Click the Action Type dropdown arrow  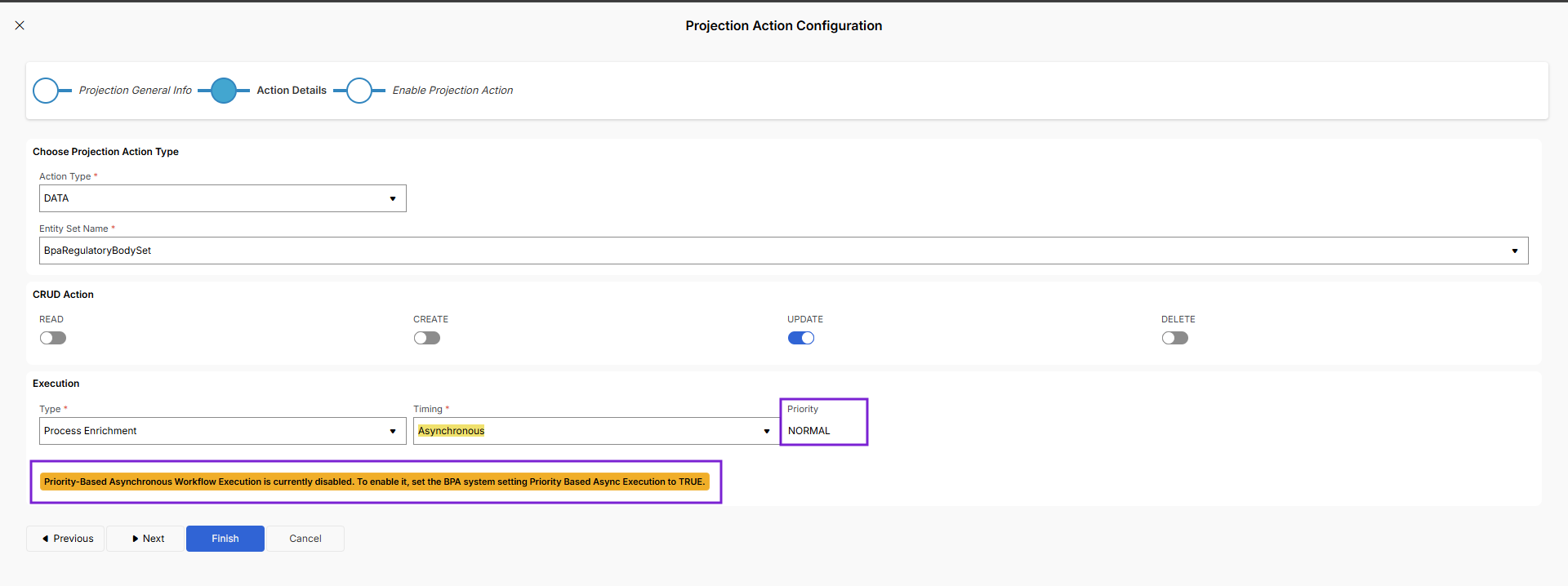click(x=393, y=198)
